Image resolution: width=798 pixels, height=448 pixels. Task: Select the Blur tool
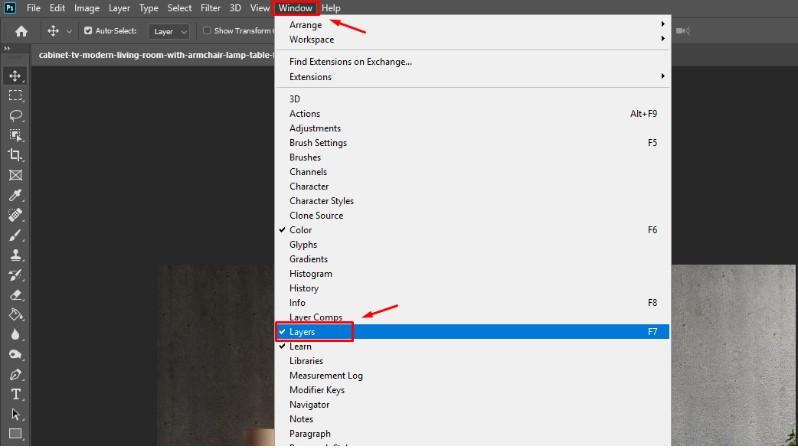[x=15, y=334]
